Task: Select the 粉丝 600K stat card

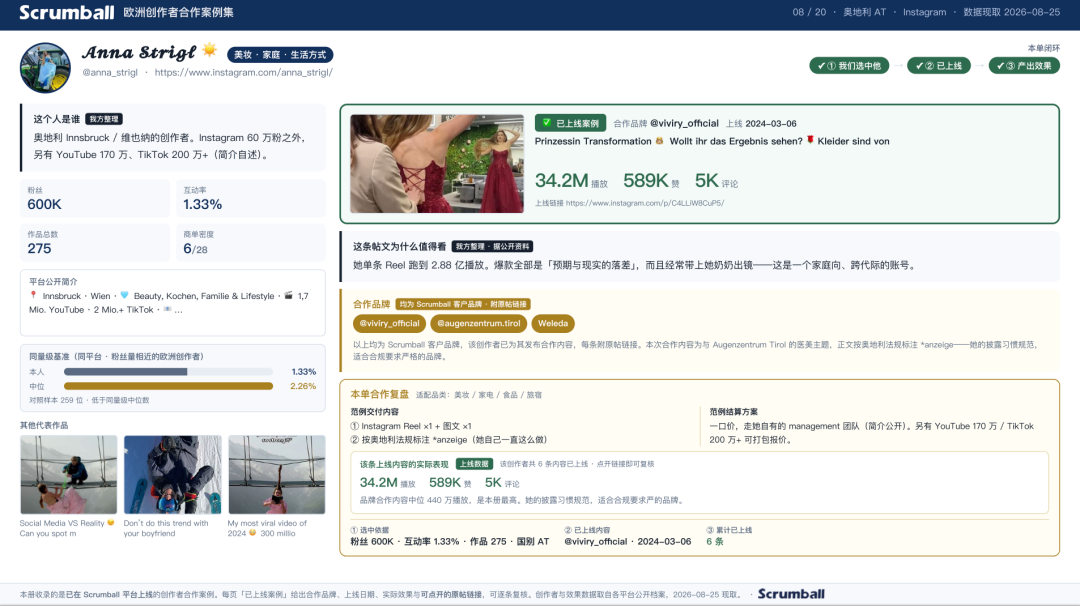Action: pos(95,198)
